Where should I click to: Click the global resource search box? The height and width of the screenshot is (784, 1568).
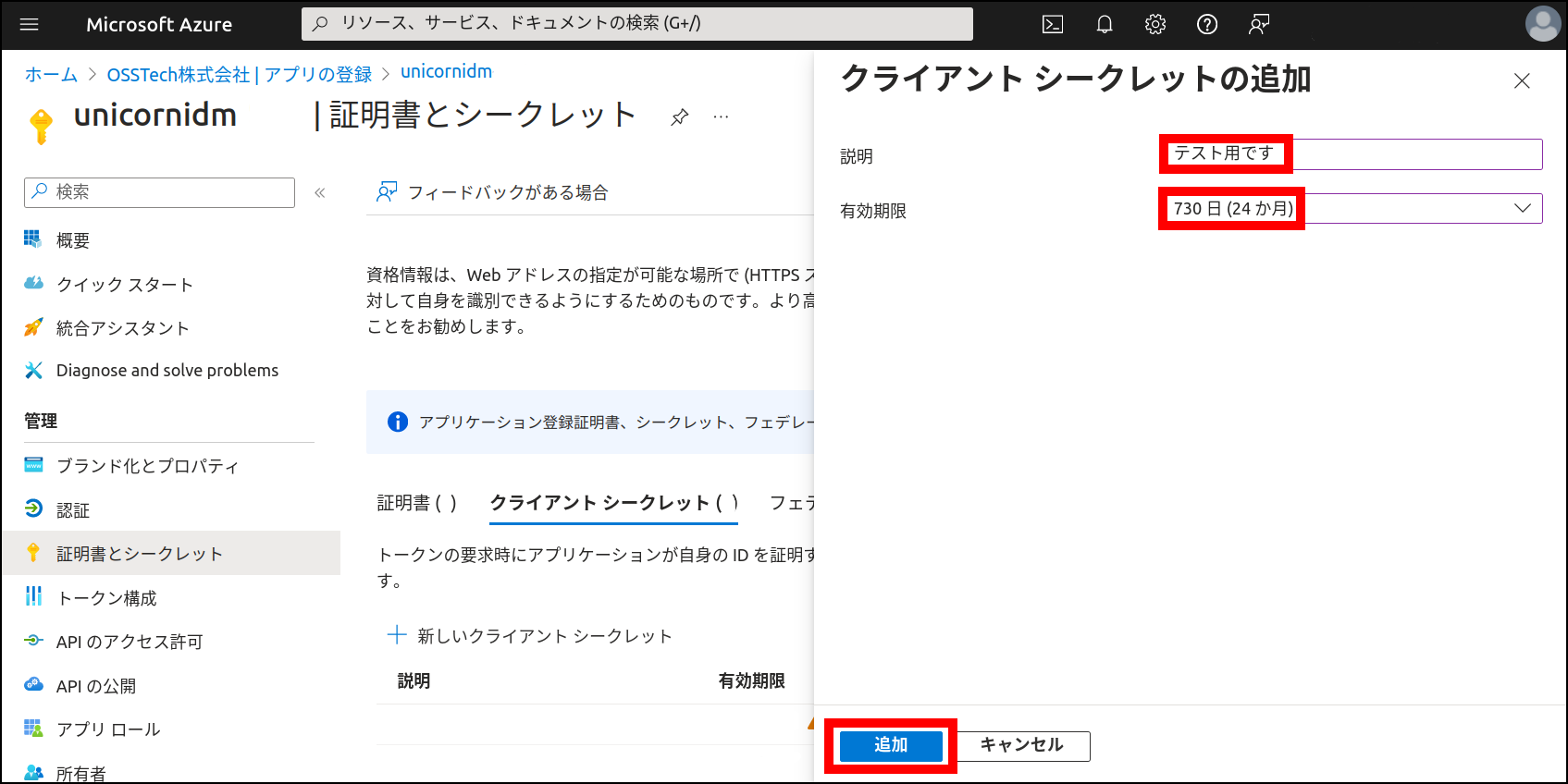point(637,24)
